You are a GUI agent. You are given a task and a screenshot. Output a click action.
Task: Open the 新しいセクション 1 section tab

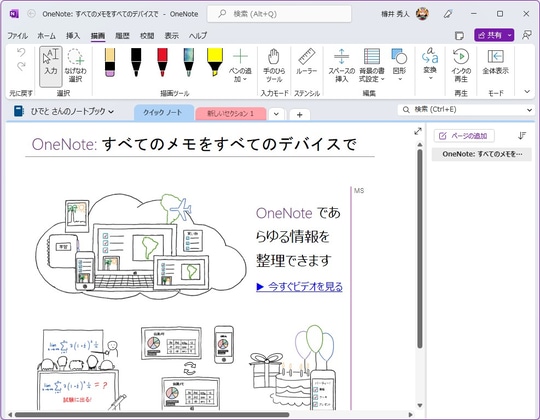pos(230,114)
